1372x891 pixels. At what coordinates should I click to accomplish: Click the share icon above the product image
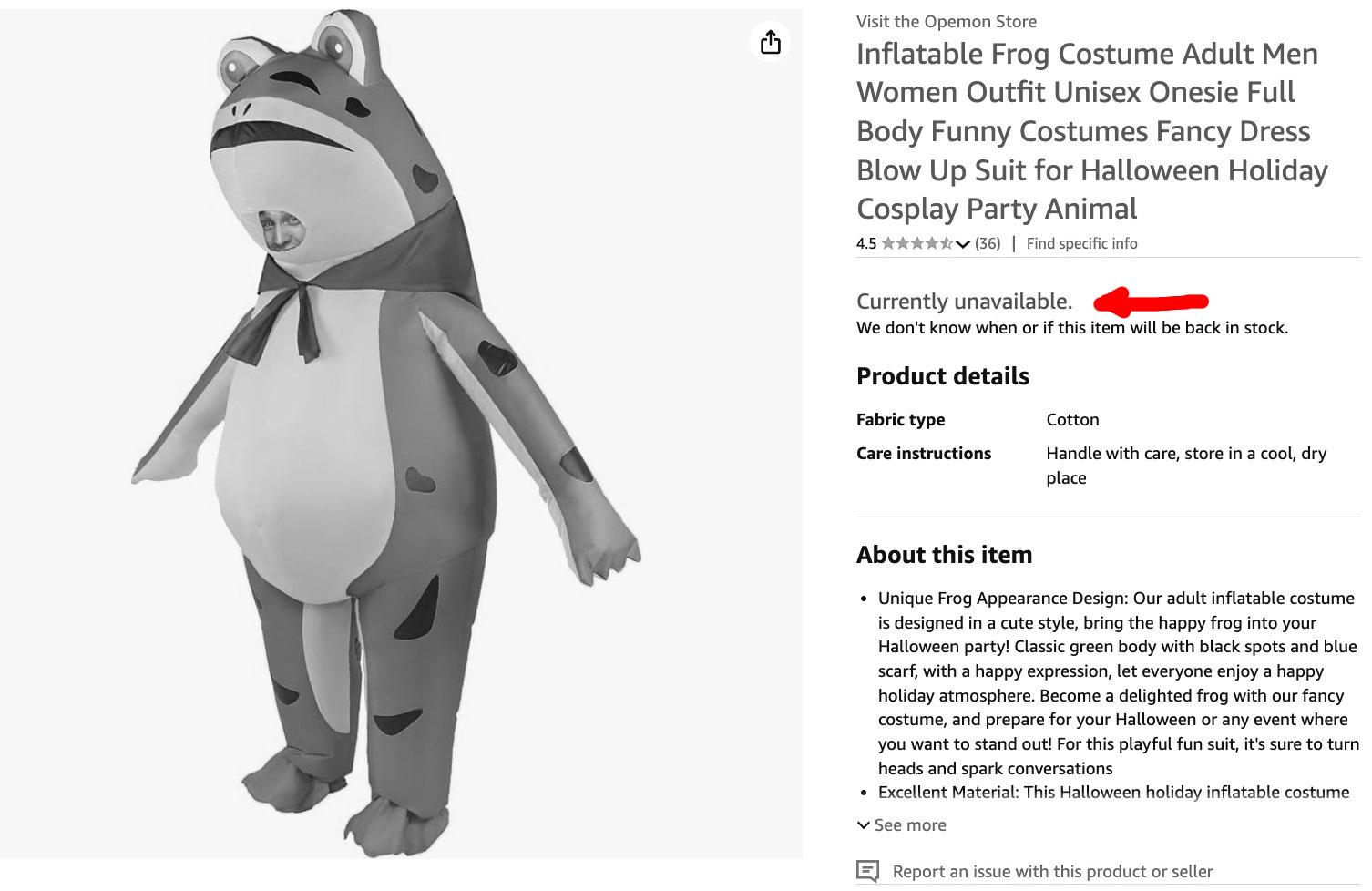tap(771, 42)
